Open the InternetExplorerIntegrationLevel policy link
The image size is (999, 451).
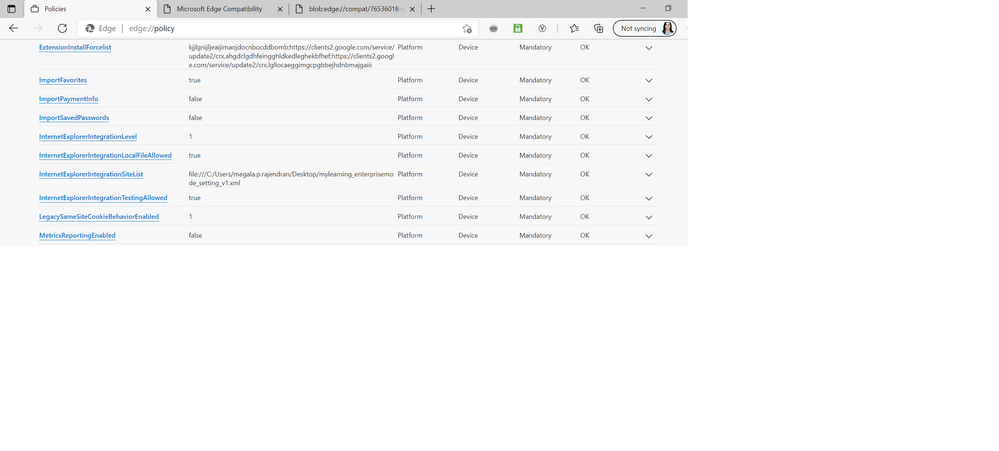[88, 136]
